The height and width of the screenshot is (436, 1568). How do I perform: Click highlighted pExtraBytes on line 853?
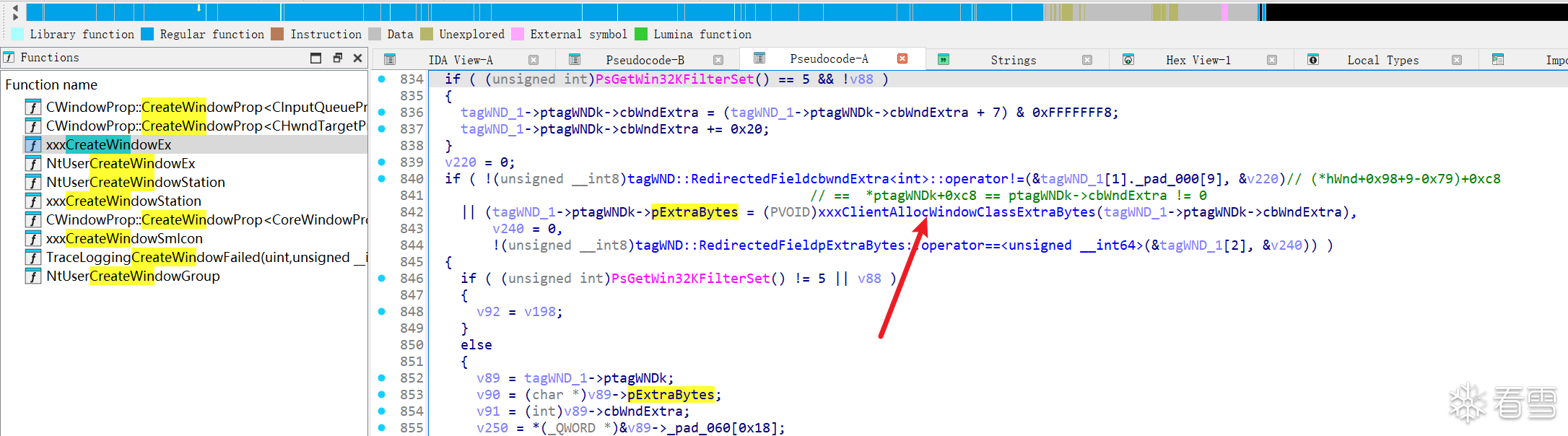[671, 394]
